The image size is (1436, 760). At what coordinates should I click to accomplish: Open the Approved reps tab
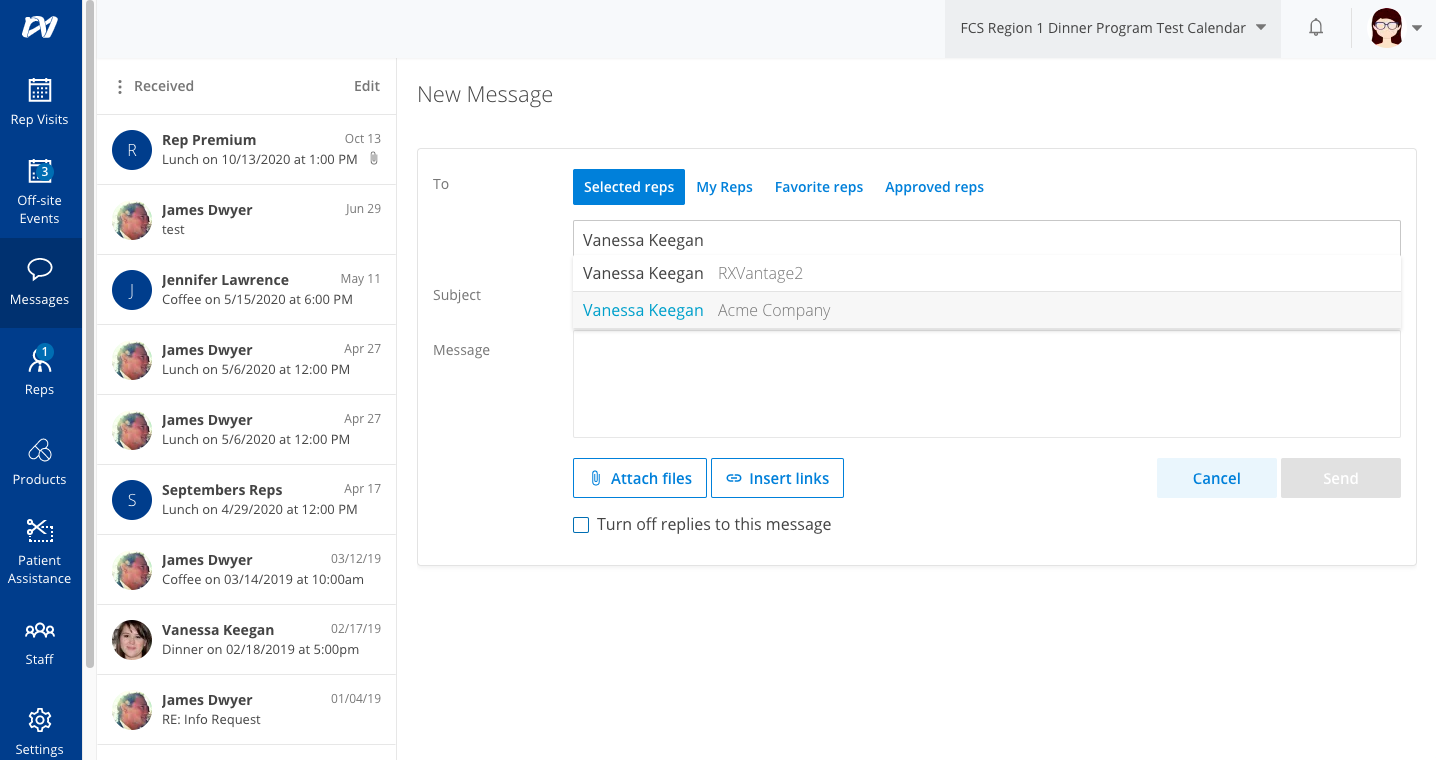(934, 187)
